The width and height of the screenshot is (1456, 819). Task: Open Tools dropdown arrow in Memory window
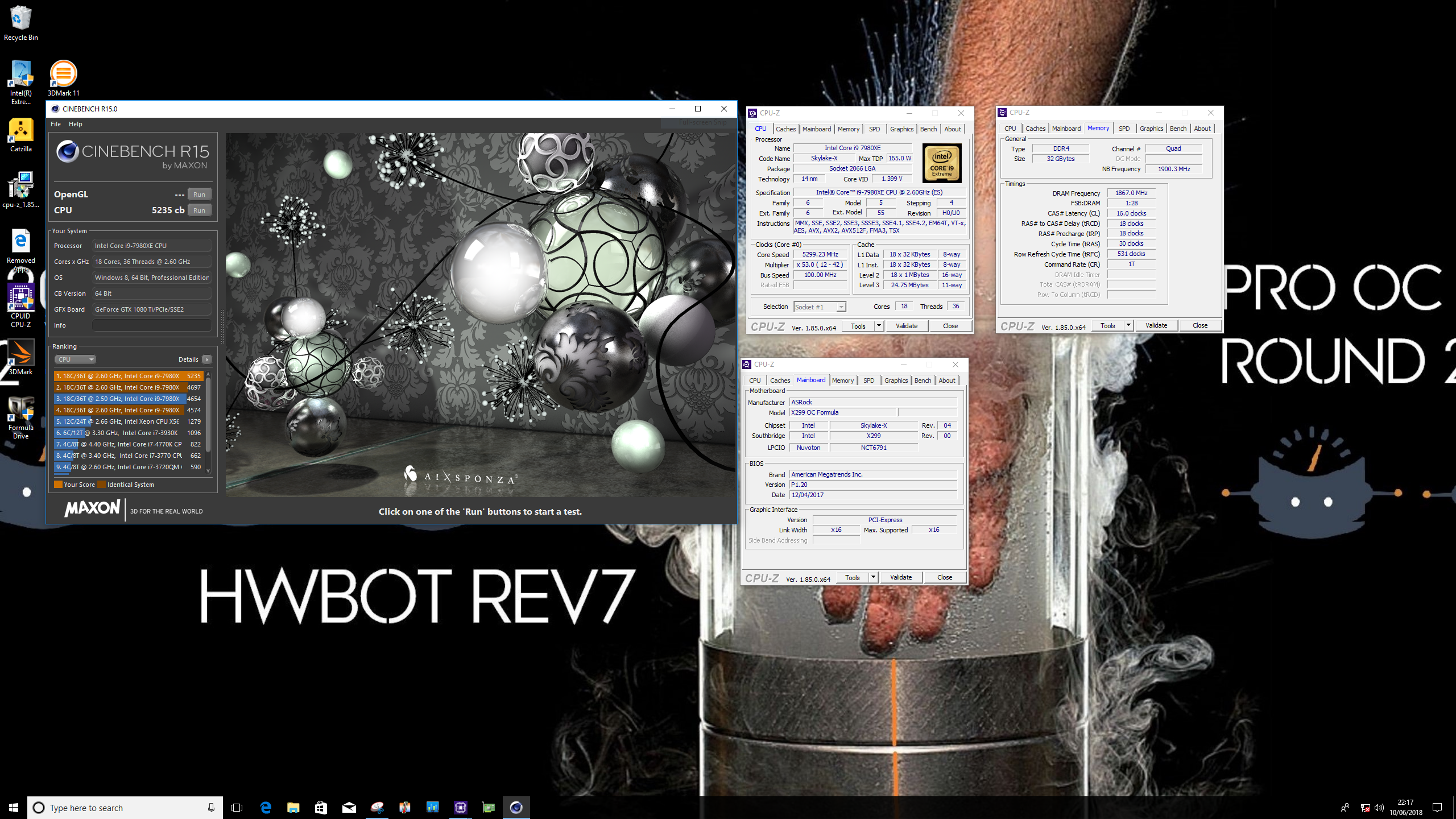point(1128,325)
